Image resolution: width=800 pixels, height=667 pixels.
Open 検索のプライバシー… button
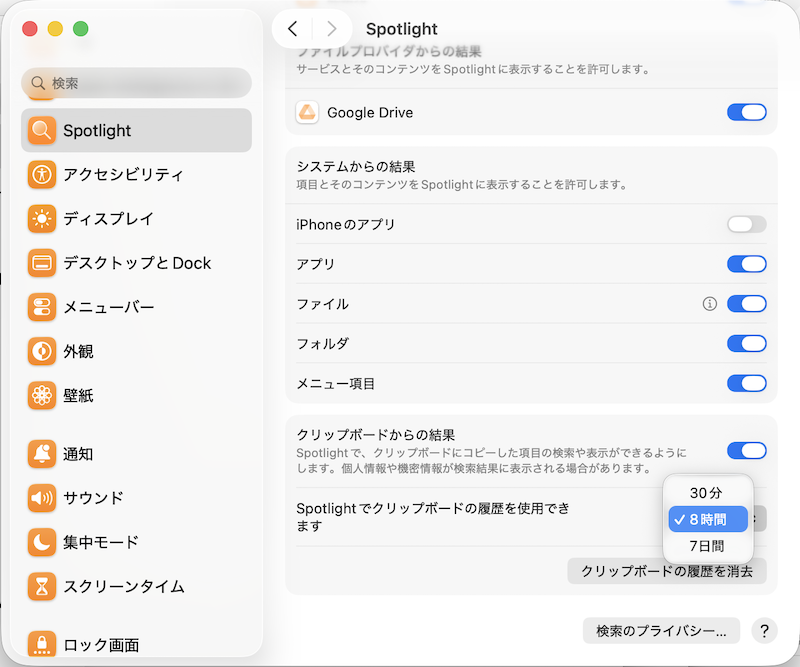(661, 631)
